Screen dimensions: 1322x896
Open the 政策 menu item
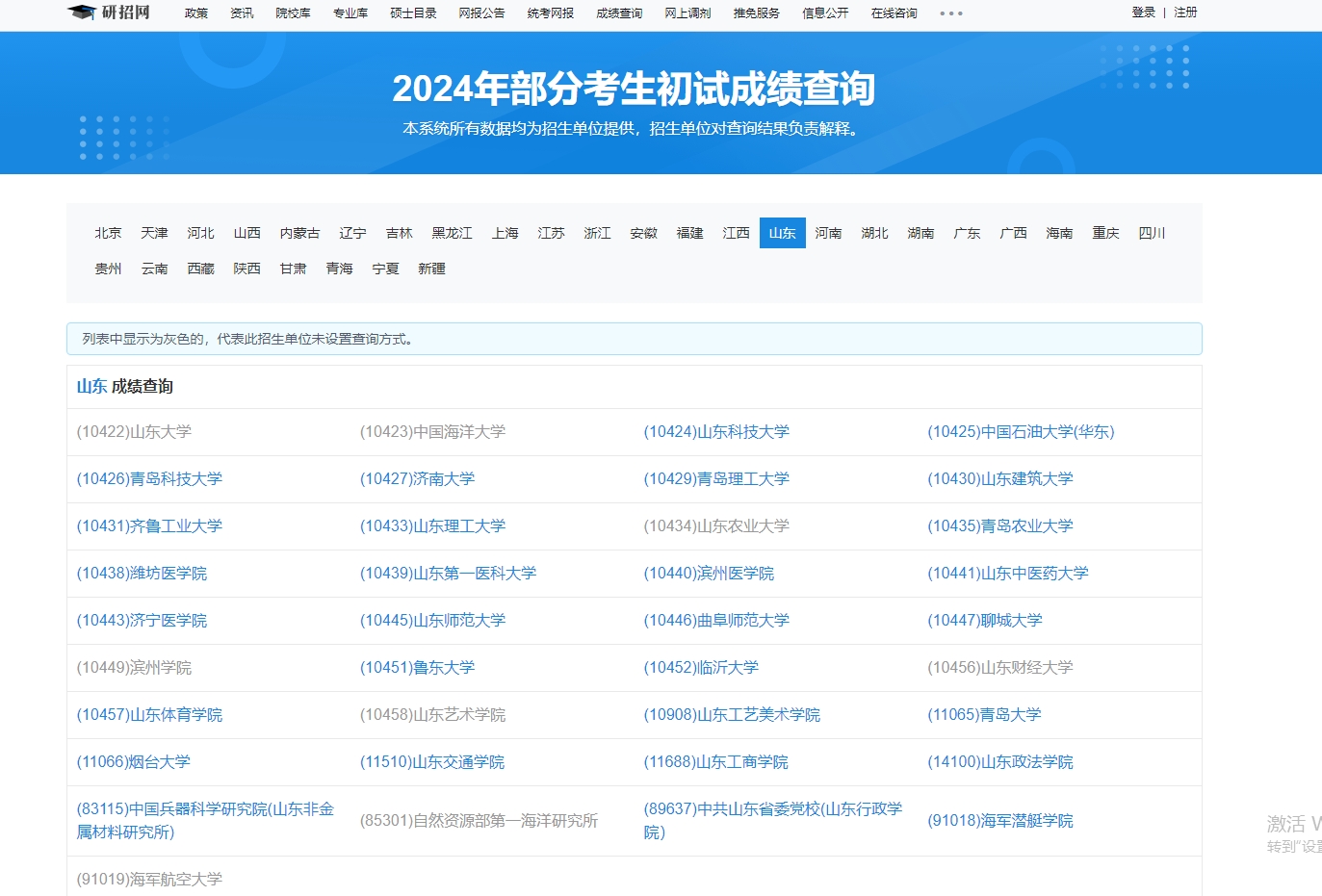point(196,13)
